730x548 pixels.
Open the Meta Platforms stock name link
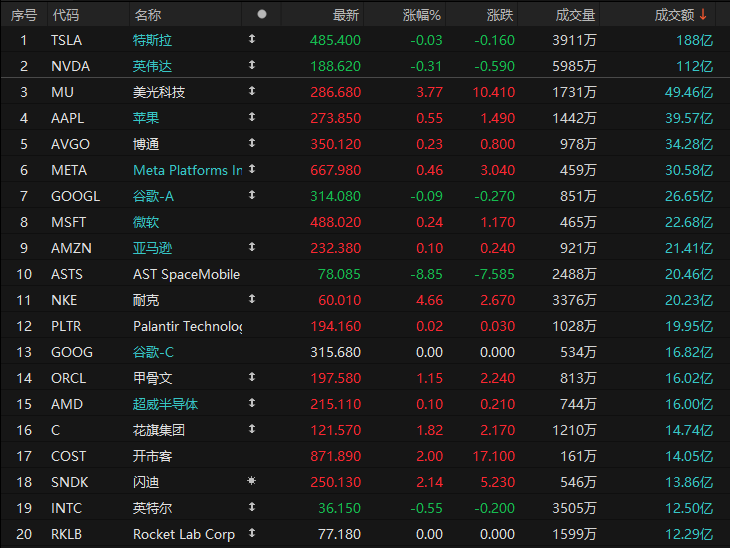(188, 170)
